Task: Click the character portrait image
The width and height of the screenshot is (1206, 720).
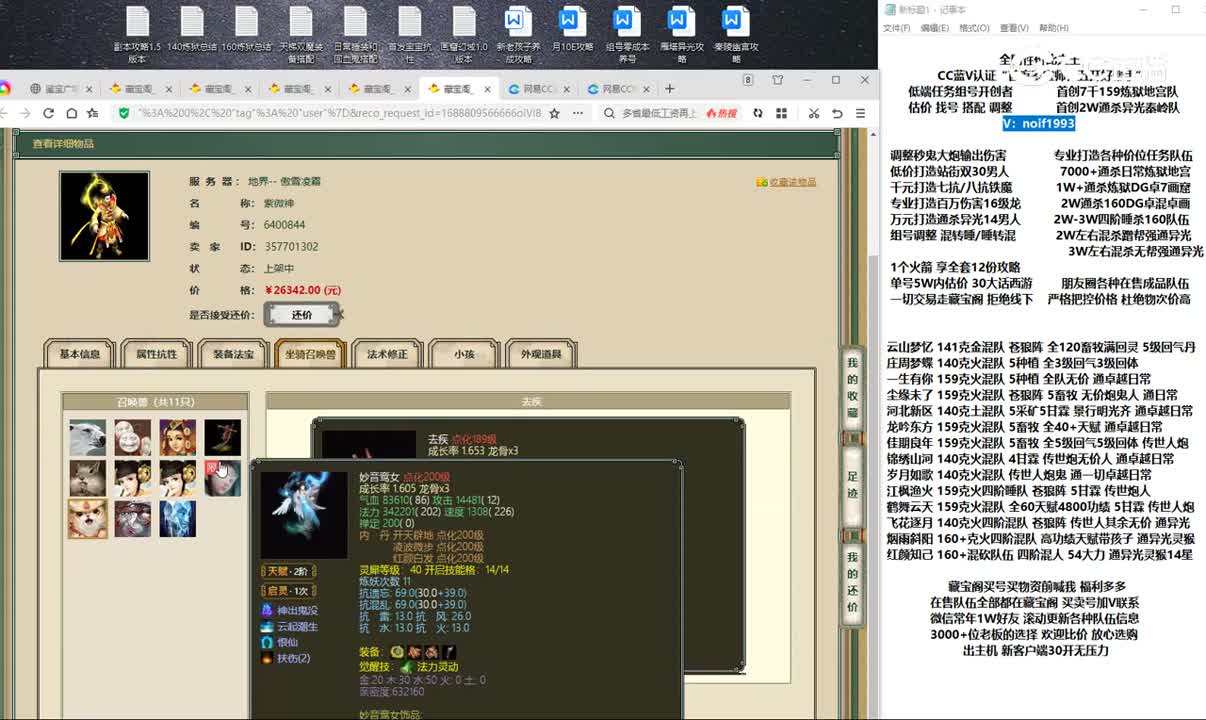Action: pyautogui.click(x=104, y=216)
